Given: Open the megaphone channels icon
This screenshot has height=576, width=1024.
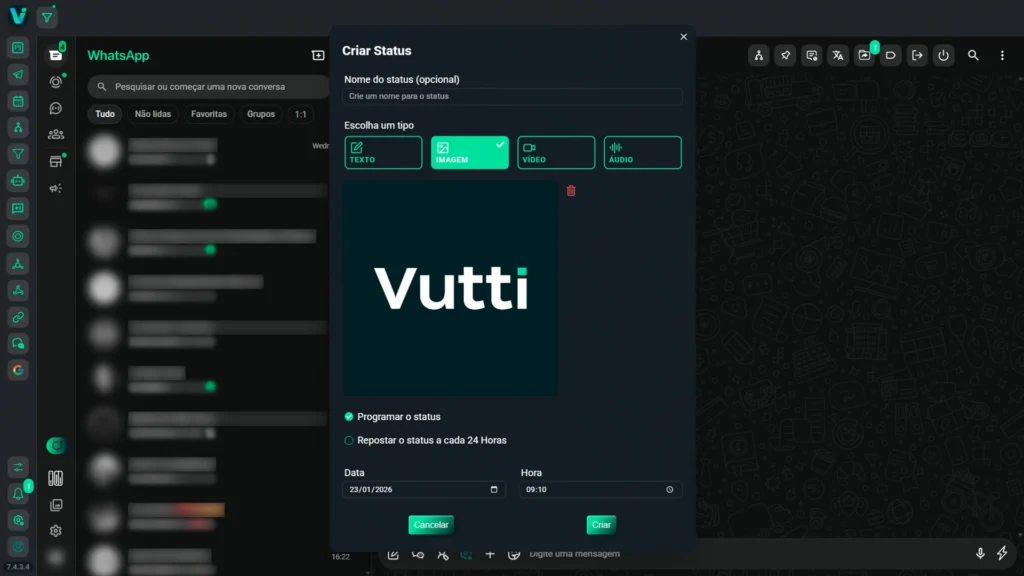Looking at the screenshot, I should point(56,188).
